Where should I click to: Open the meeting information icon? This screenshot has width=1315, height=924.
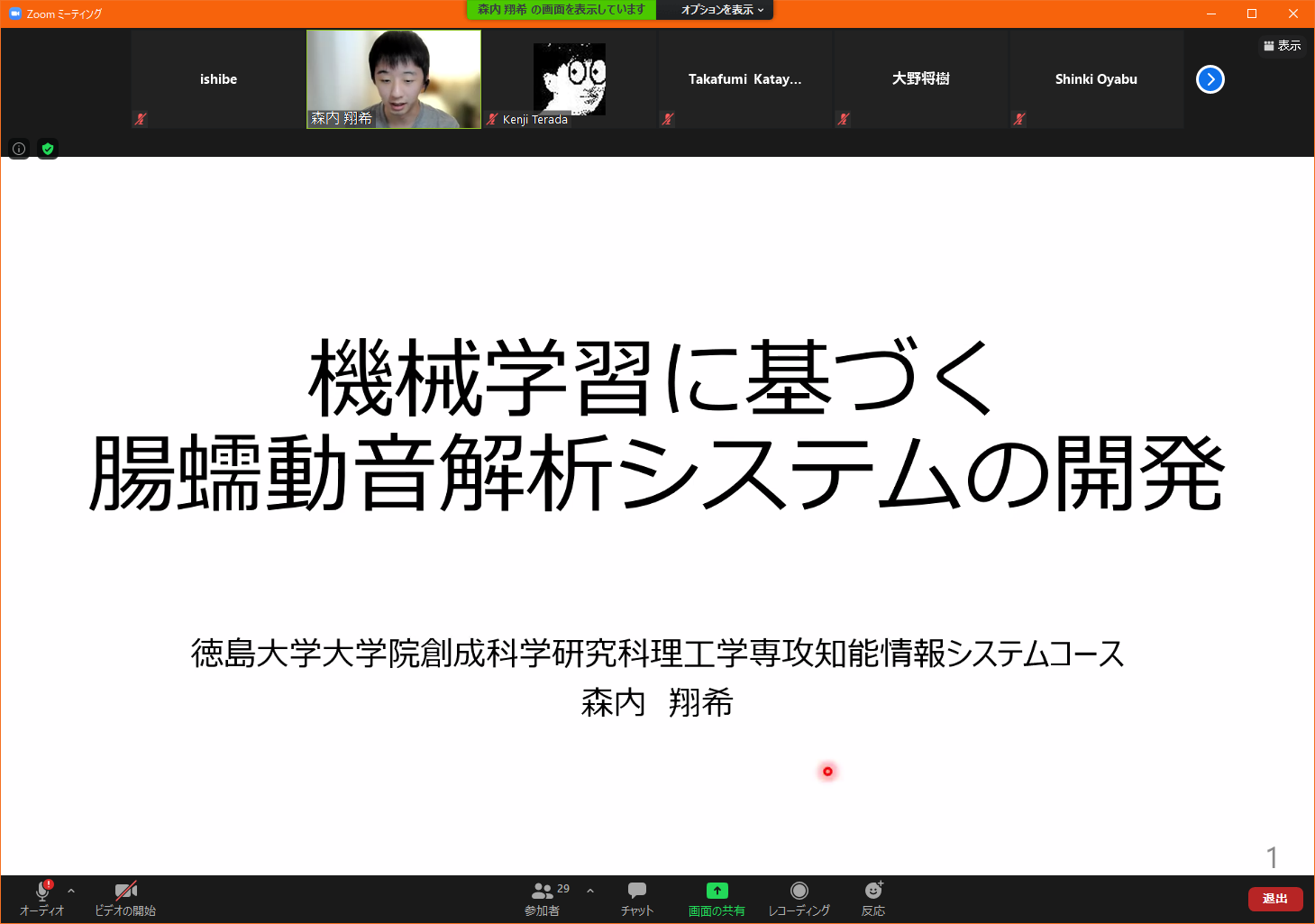(18, 149)
